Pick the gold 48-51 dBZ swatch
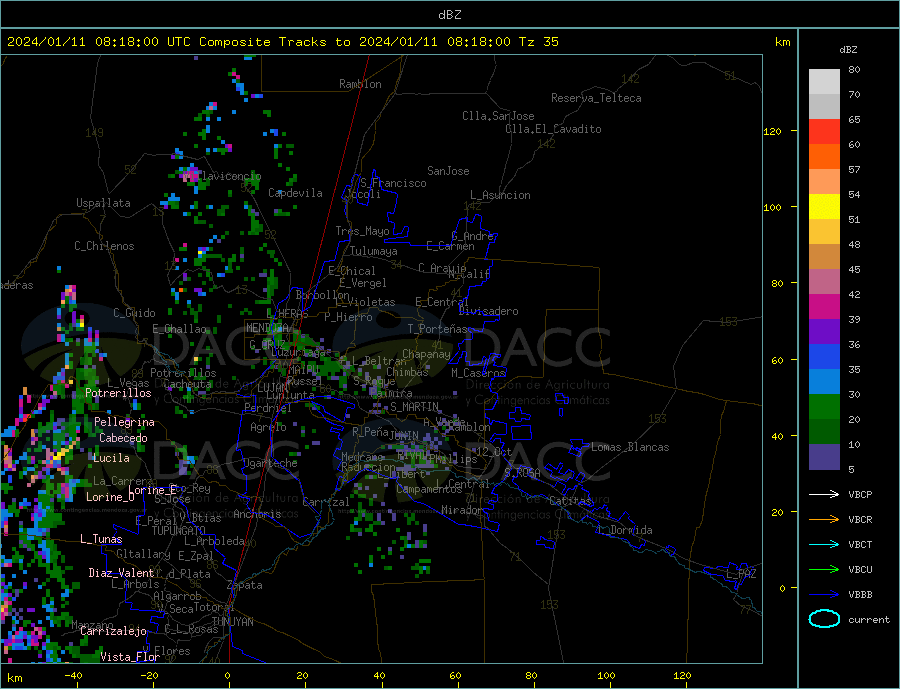The width and height of the screenshot is (900, 689). 824,232
